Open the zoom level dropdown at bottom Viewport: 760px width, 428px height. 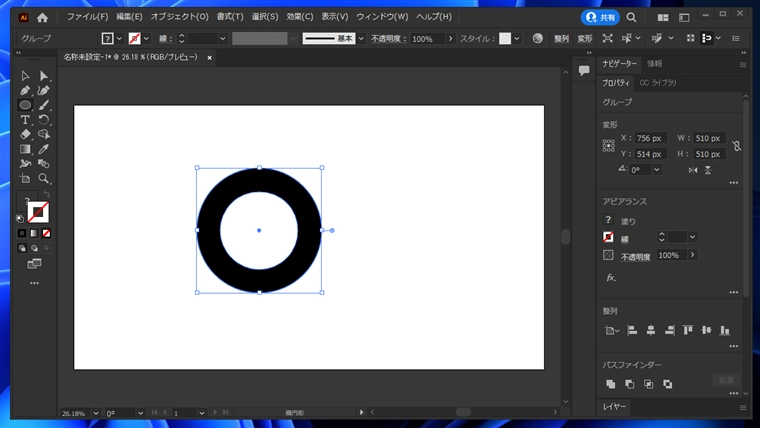pos(96,413)
